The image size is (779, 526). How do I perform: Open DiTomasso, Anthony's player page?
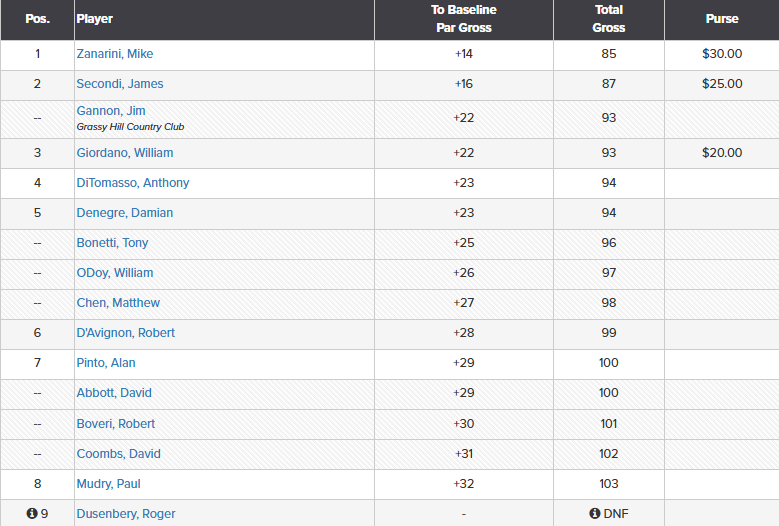pos(133,183)
